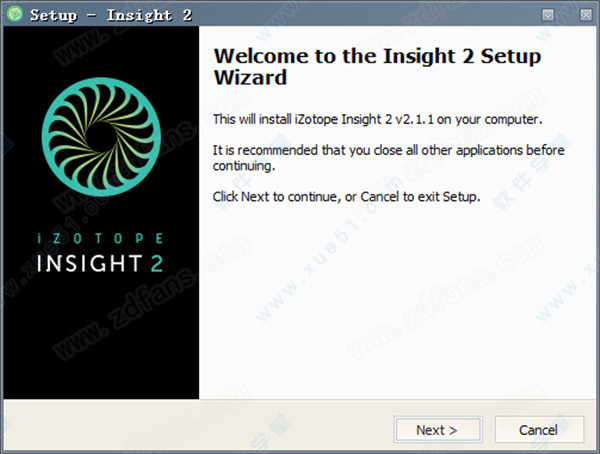
Task: Click the "Setup - Insight 2" title bar text
Action: click(x=111, y=15)
